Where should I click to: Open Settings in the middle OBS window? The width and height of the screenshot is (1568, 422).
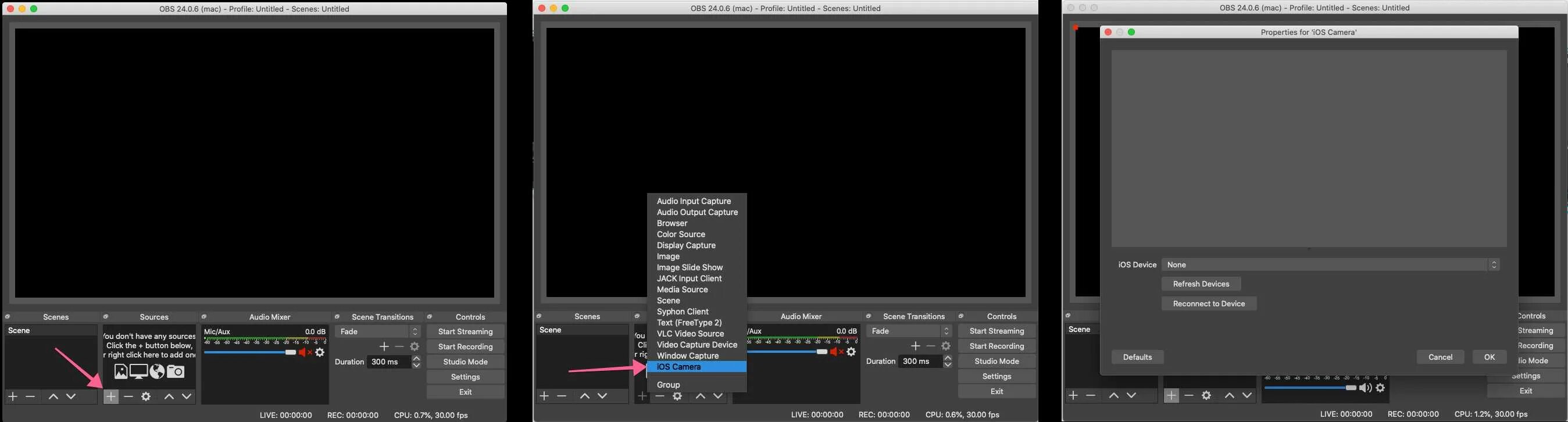coord(997,376)
